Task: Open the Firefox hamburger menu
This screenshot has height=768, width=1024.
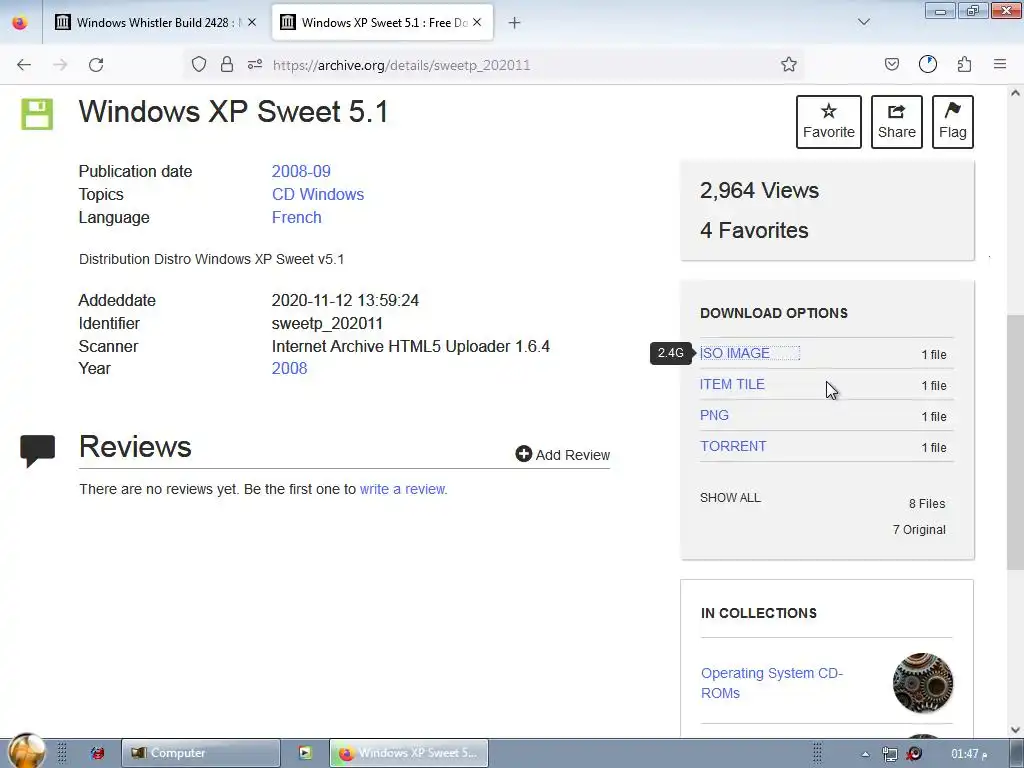Action: click(x=1000, y=64)
